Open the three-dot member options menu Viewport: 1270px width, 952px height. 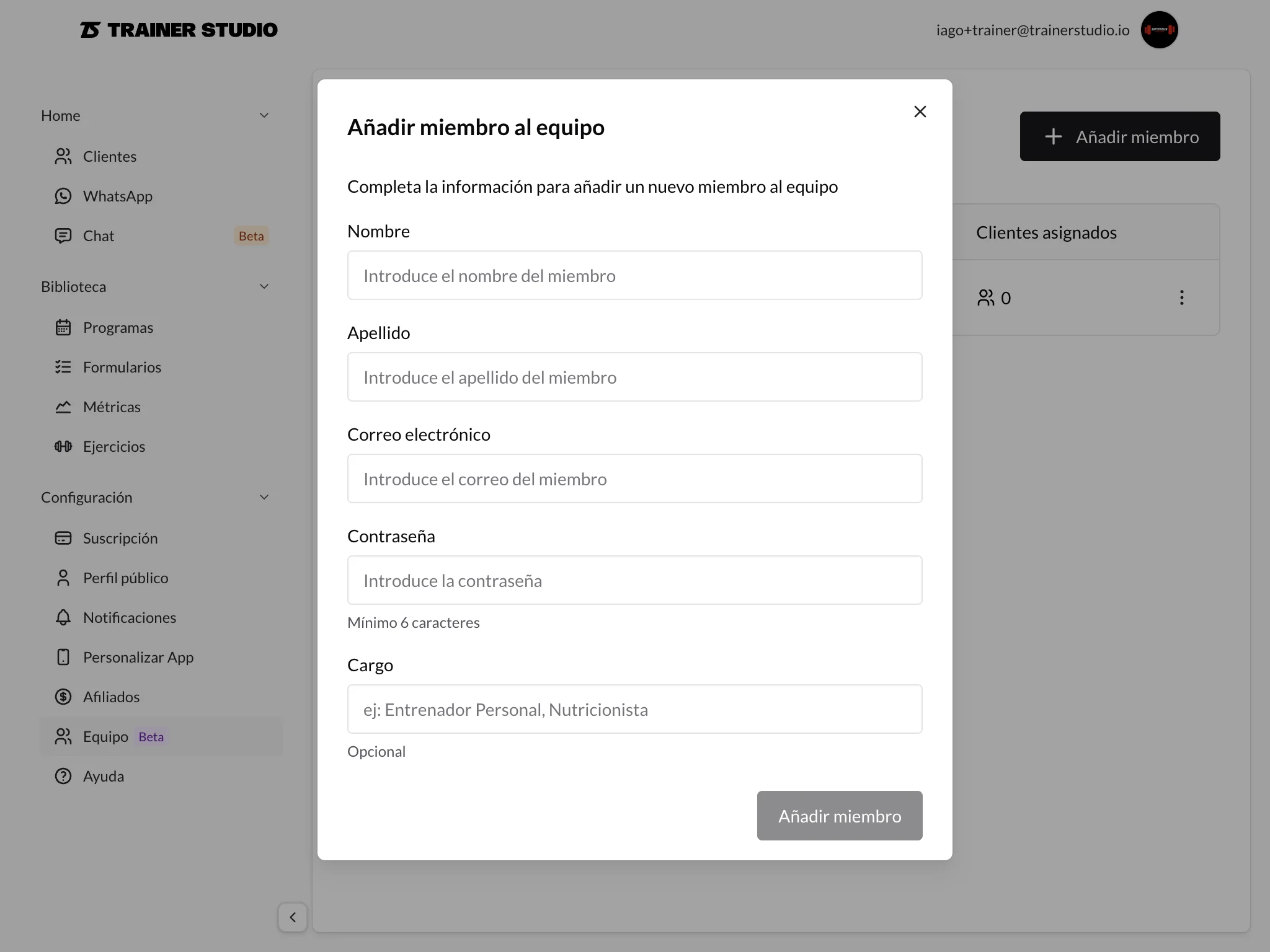tap(1181, 297)
